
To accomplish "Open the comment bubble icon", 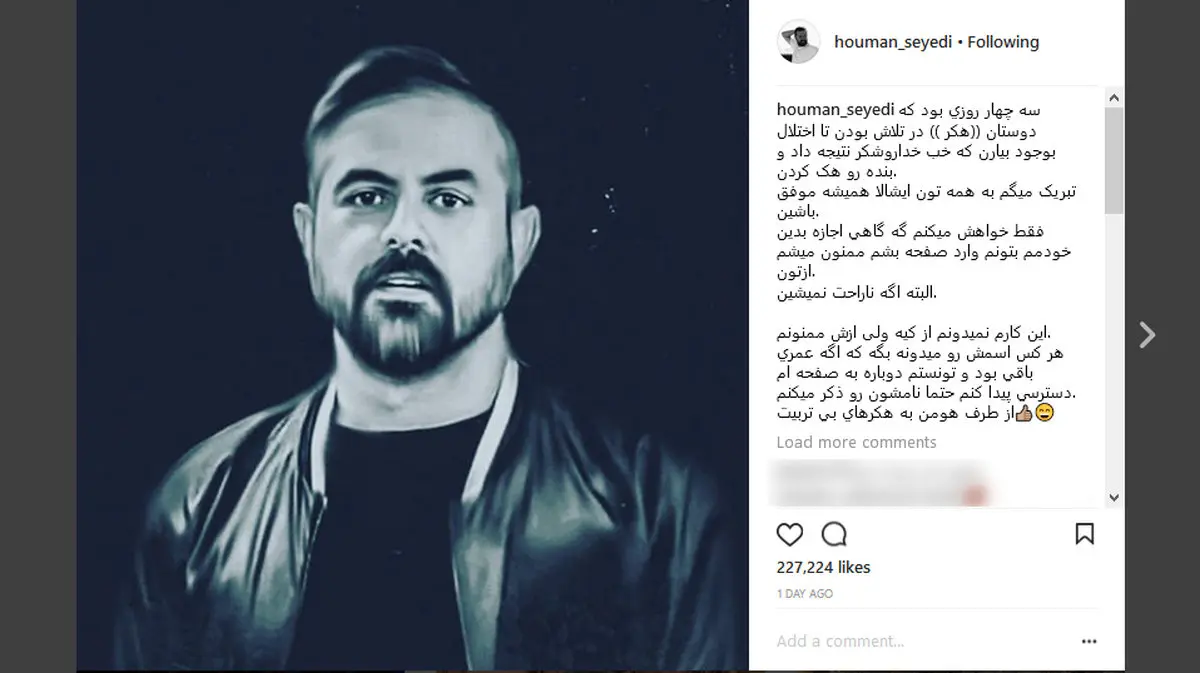I will click(x=834, y=534).
